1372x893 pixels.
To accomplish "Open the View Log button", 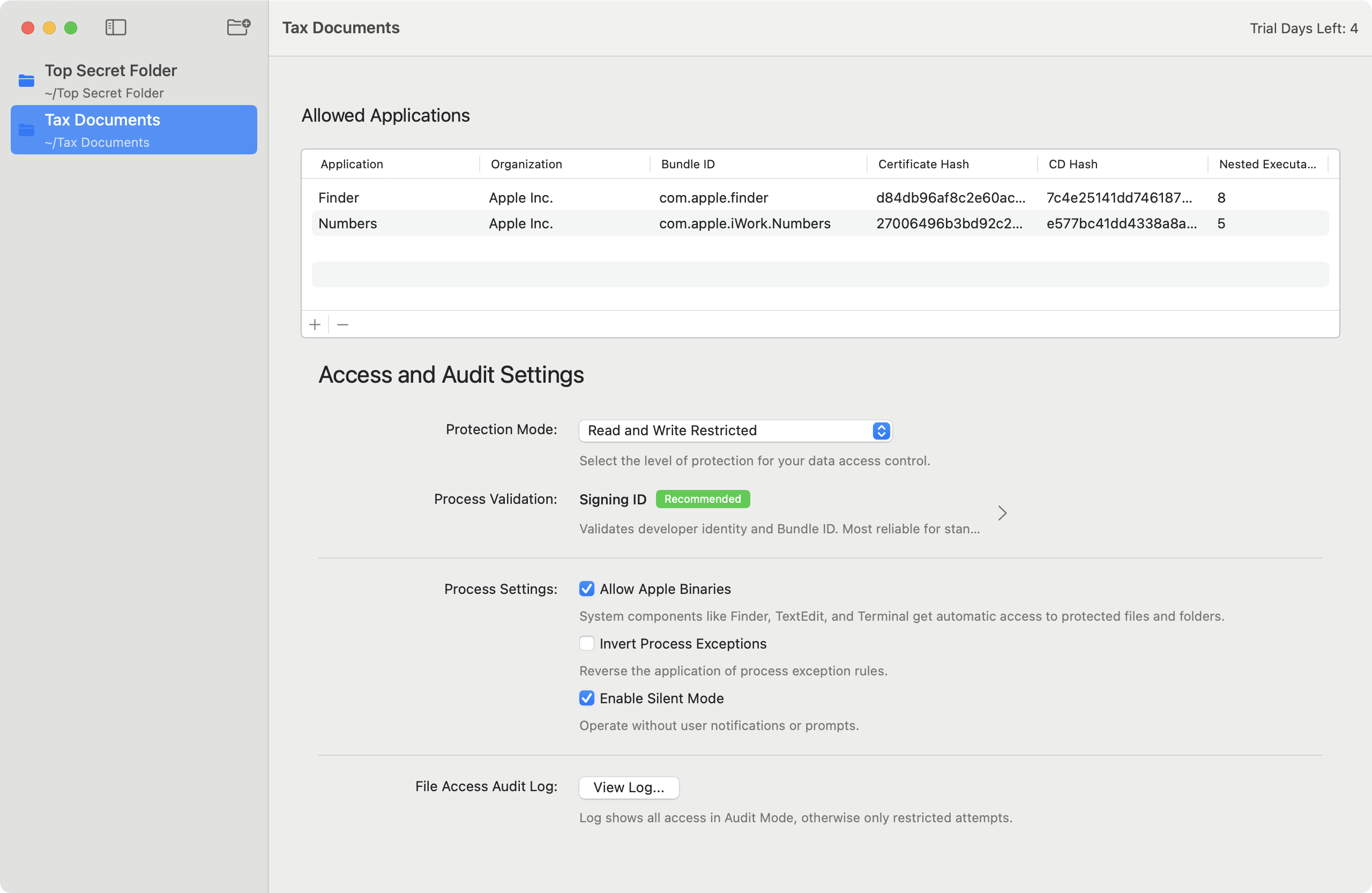I will 629,787.
